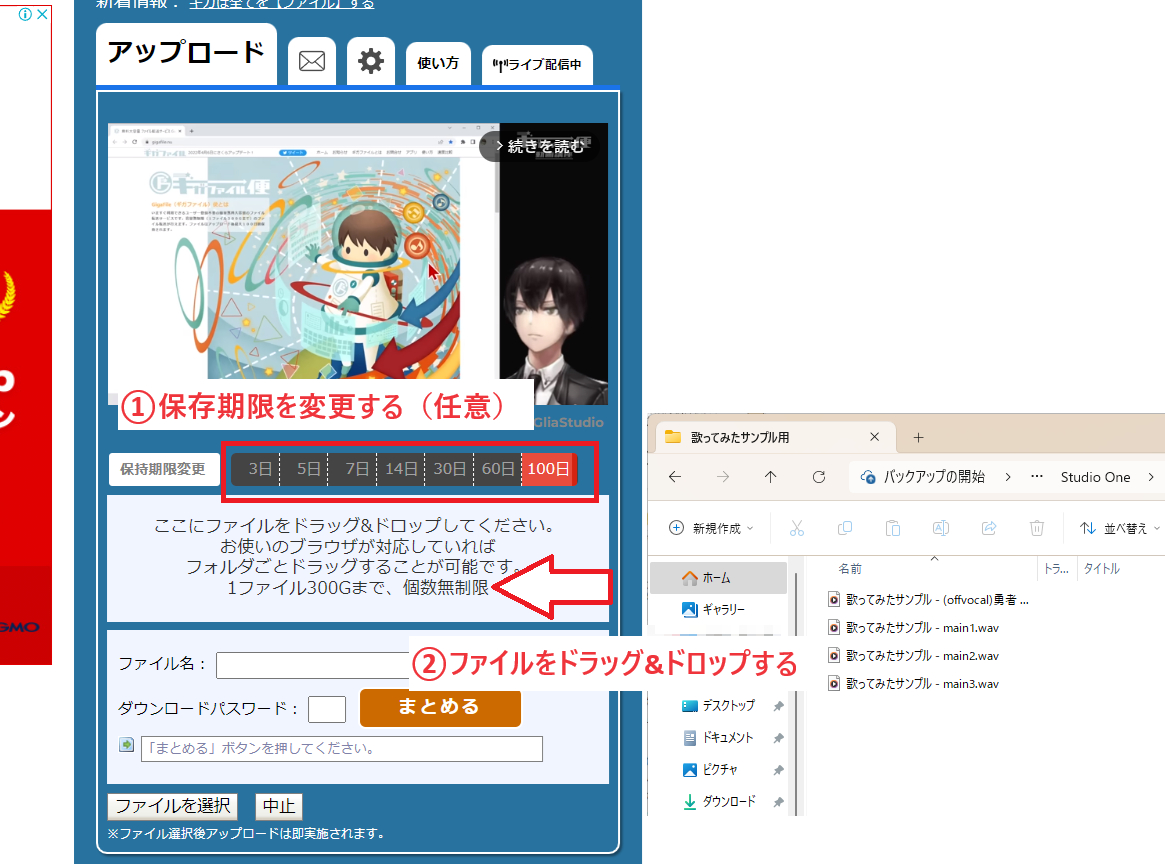The height and width of the screenshot is (864, 1165).
Task: Click the バックアップの開始 cloud icon
Action: click(x=867, y=477)
